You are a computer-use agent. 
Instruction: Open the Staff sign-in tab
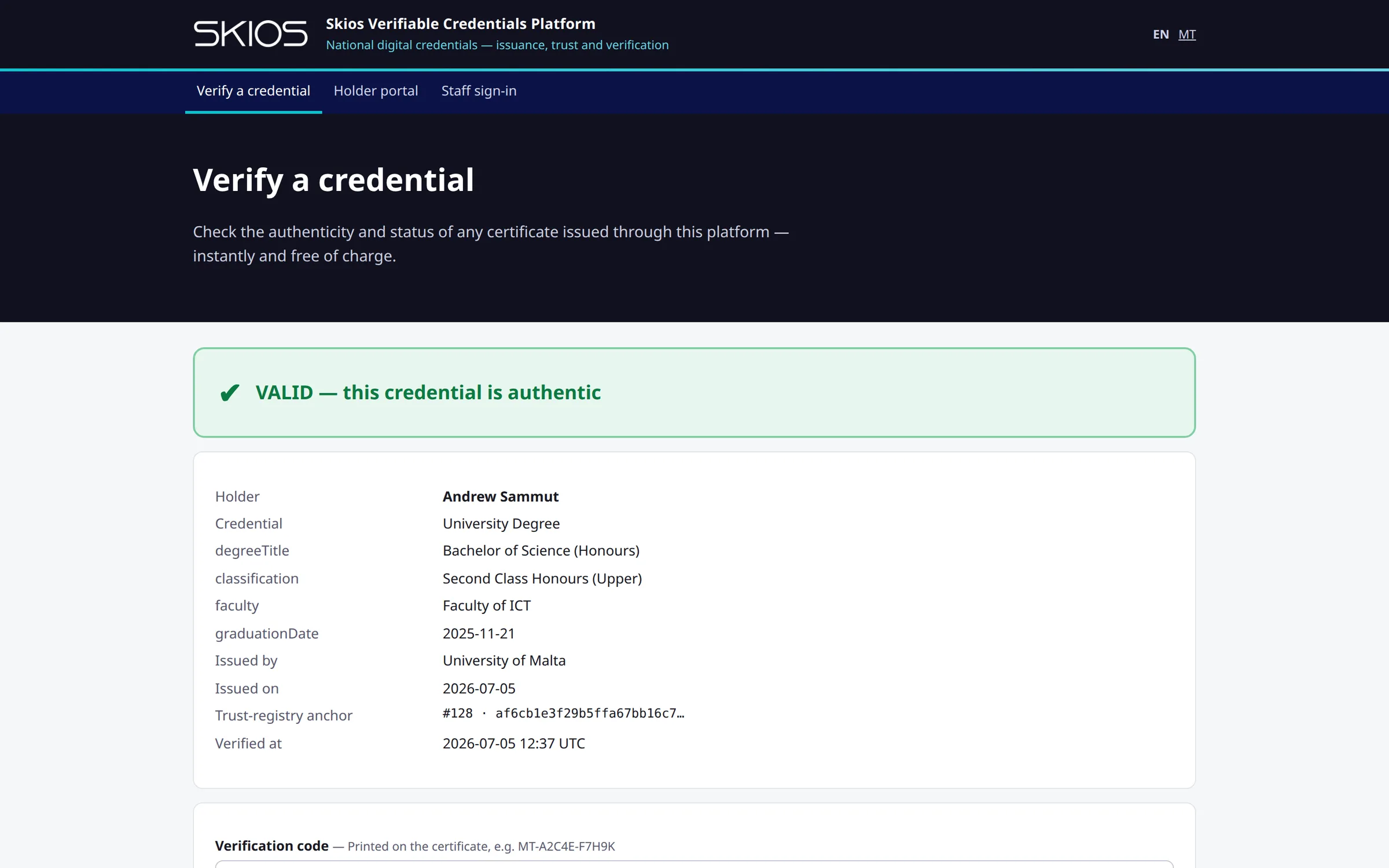(x=479, y=91)
